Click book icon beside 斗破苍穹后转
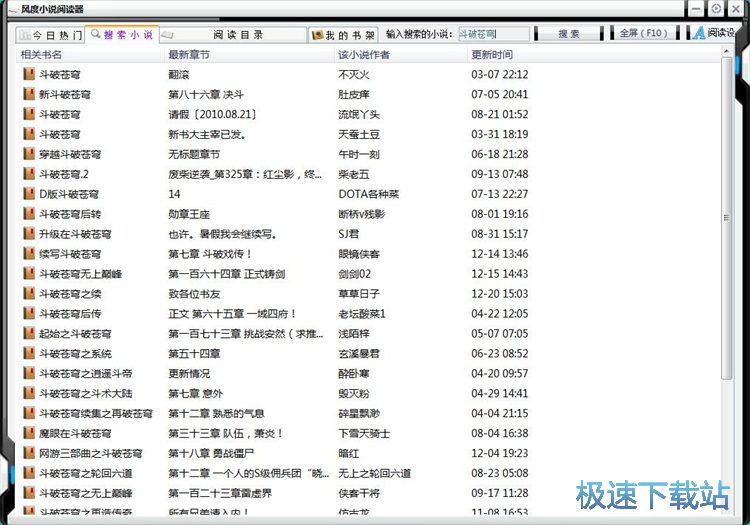 tap(29, 214)
